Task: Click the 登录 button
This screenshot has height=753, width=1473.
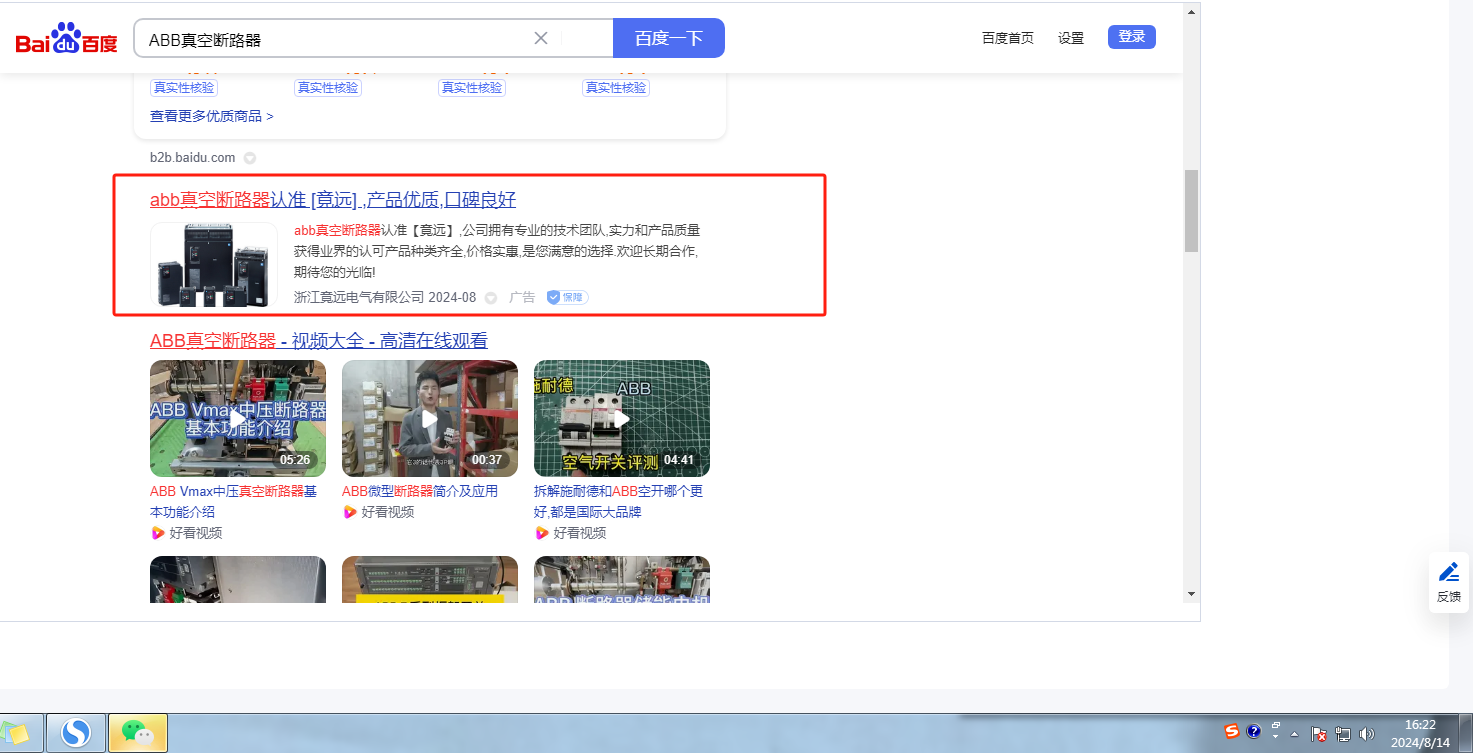Action: click(x=1132, y=37)
